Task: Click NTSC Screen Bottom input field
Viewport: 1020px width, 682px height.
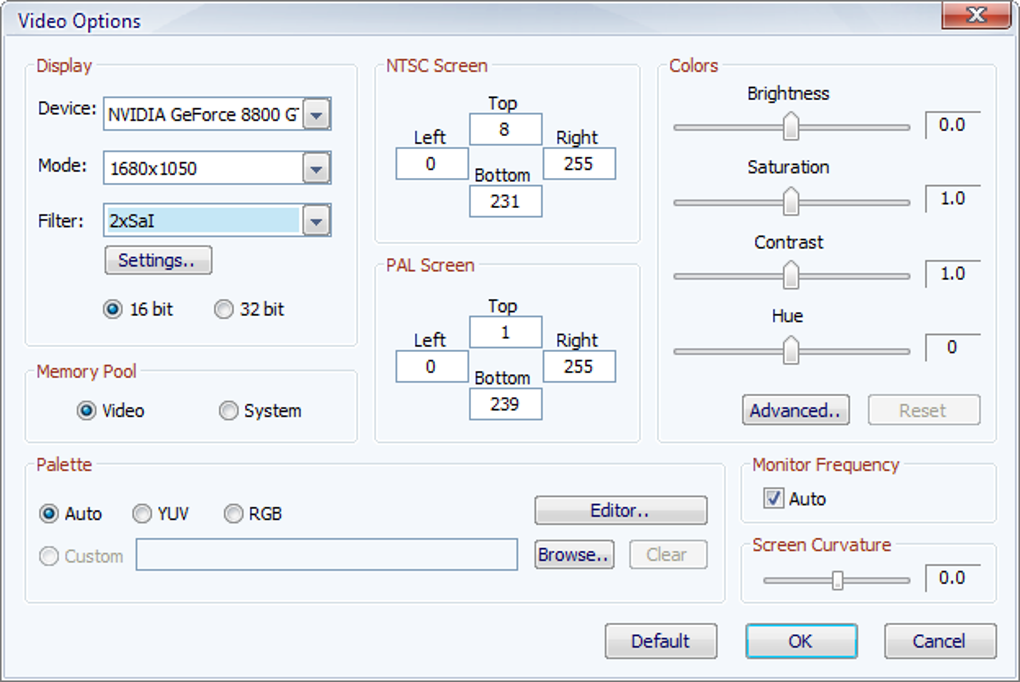Action: click(x=505, y=202)
